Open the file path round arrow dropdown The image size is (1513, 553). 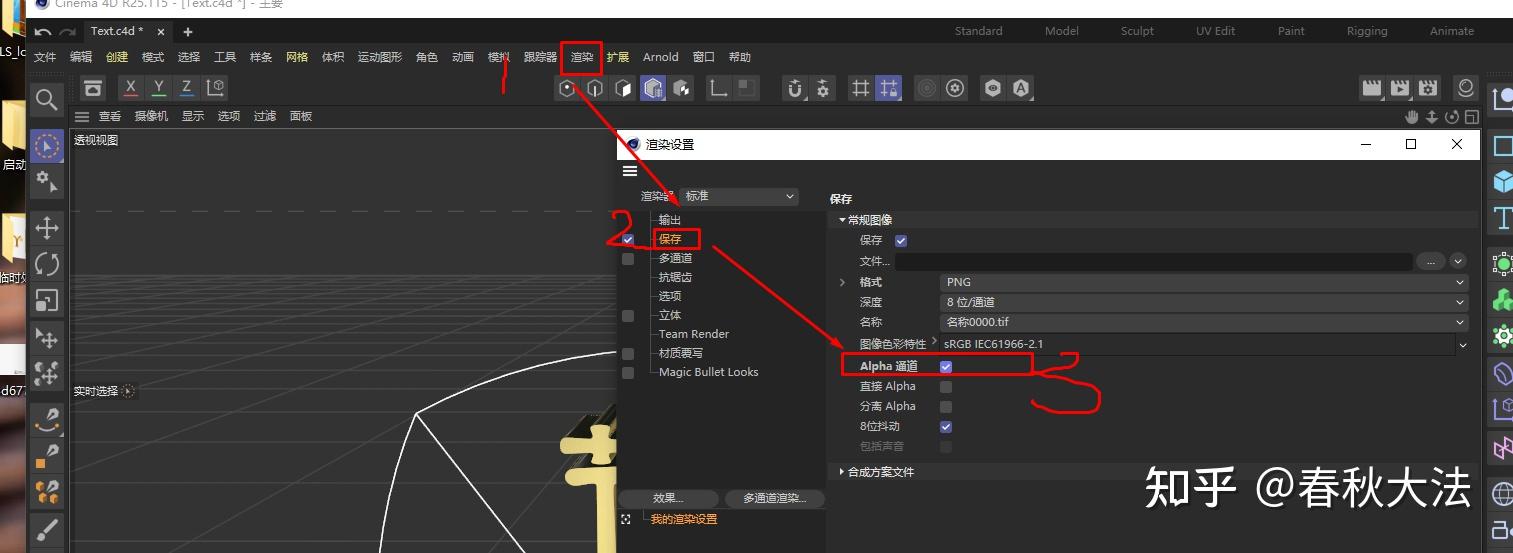click(x=1457, y=261)
